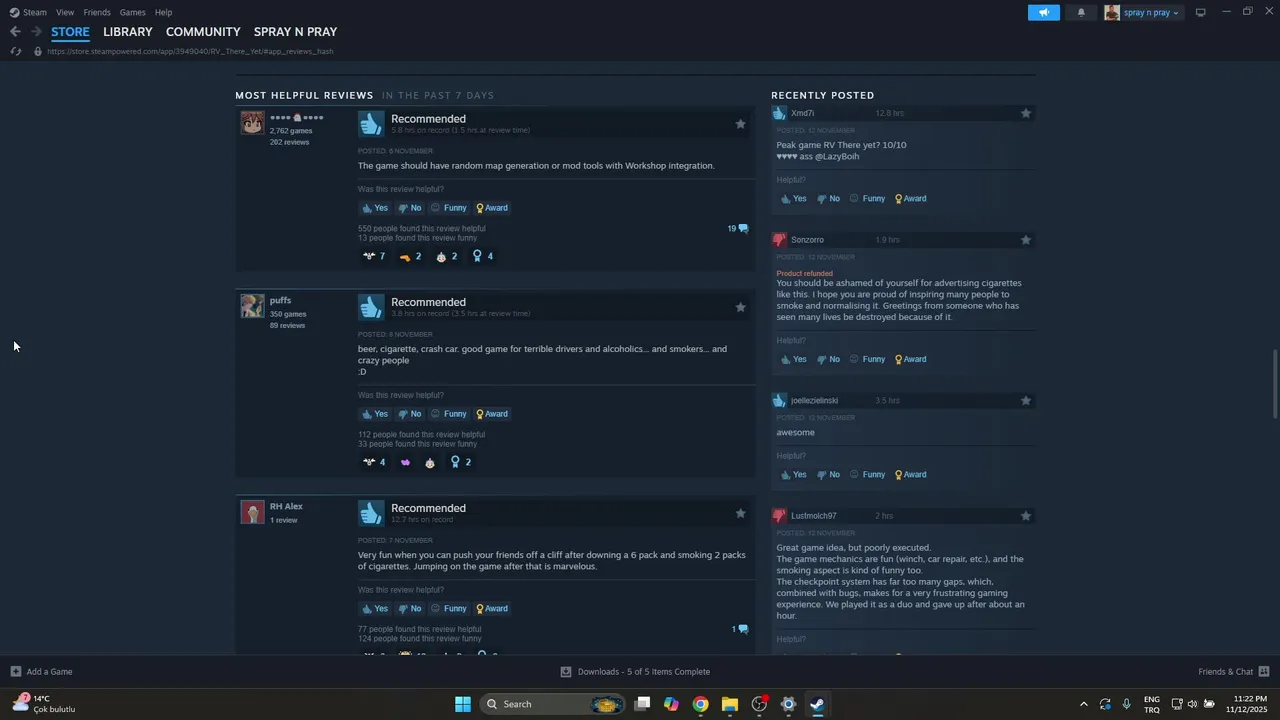Vote Yes on RH Alex's review

click(374, 608)
